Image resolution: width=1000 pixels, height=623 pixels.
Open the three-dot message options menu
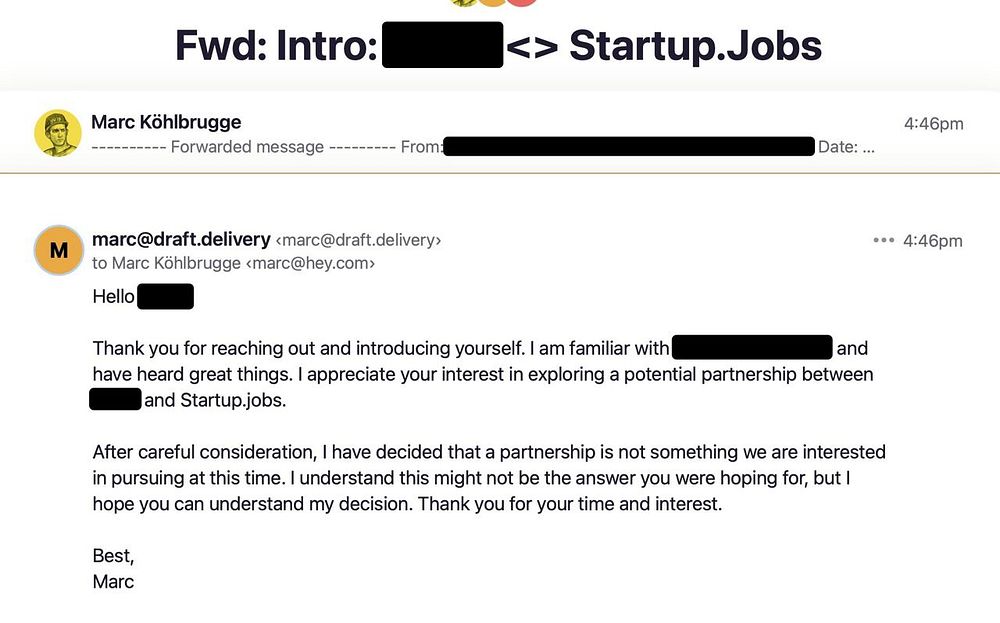(883, 241)
